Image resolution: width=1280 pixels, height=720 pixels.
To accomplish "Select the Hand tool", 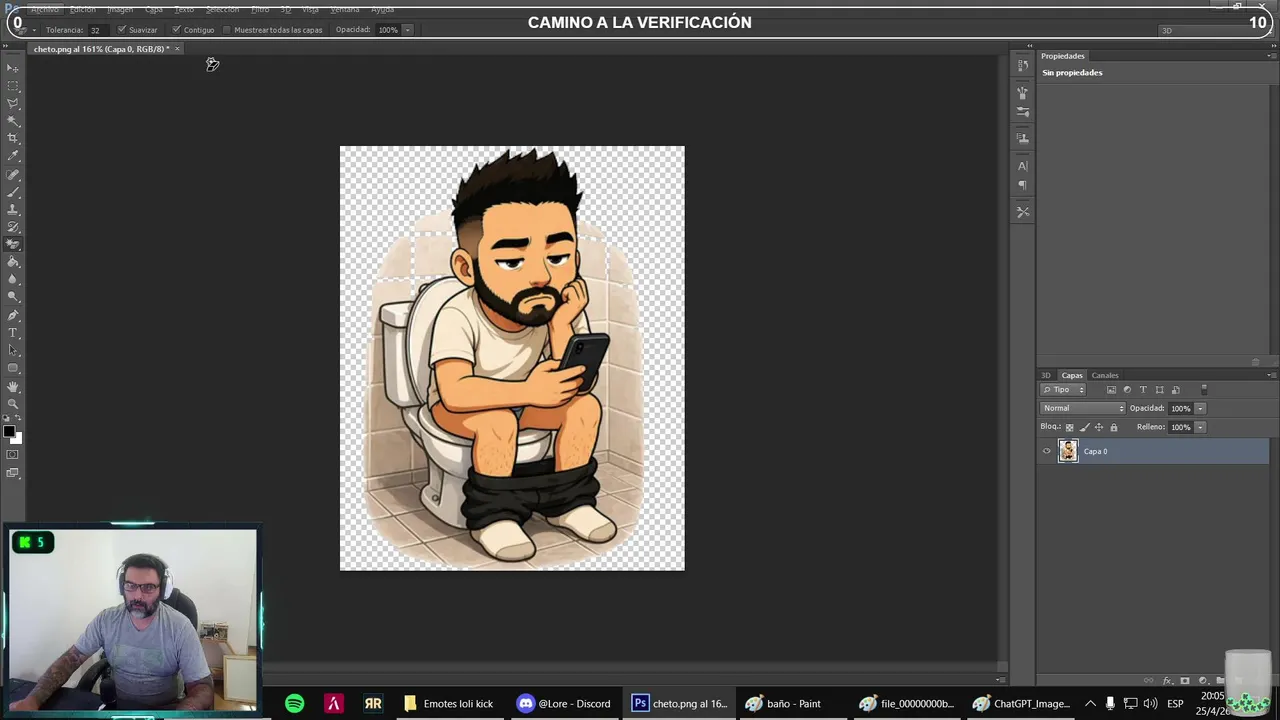I will 13,386.
